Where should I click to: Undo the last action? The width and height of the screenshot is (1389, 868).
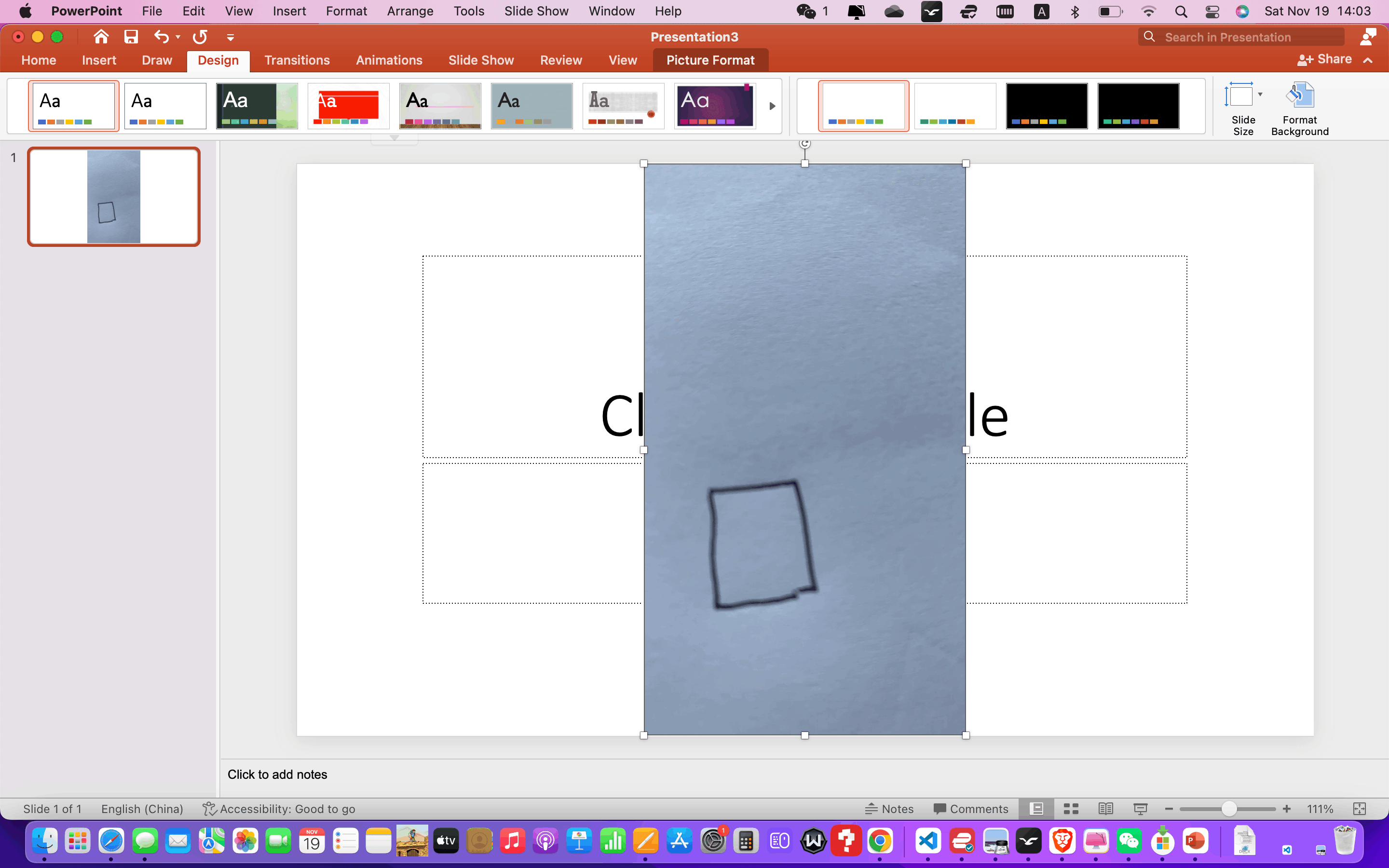tap(161, 37)
